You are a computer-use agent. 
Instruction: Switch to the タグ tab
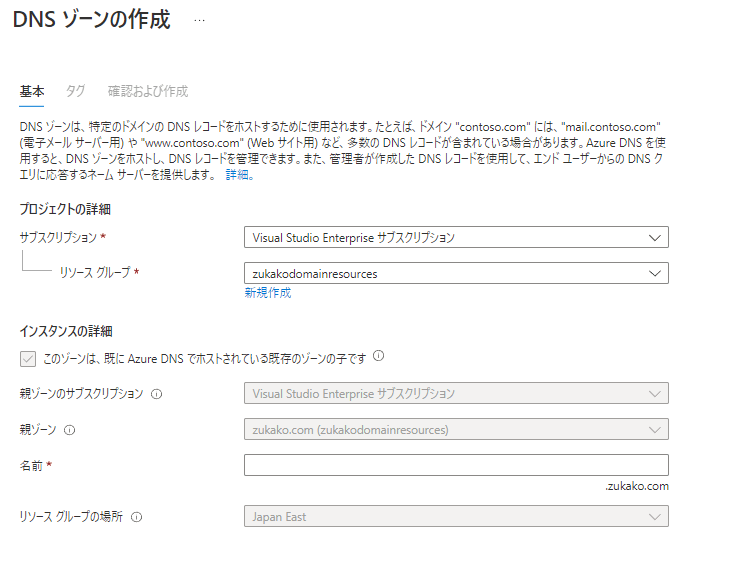75,91
